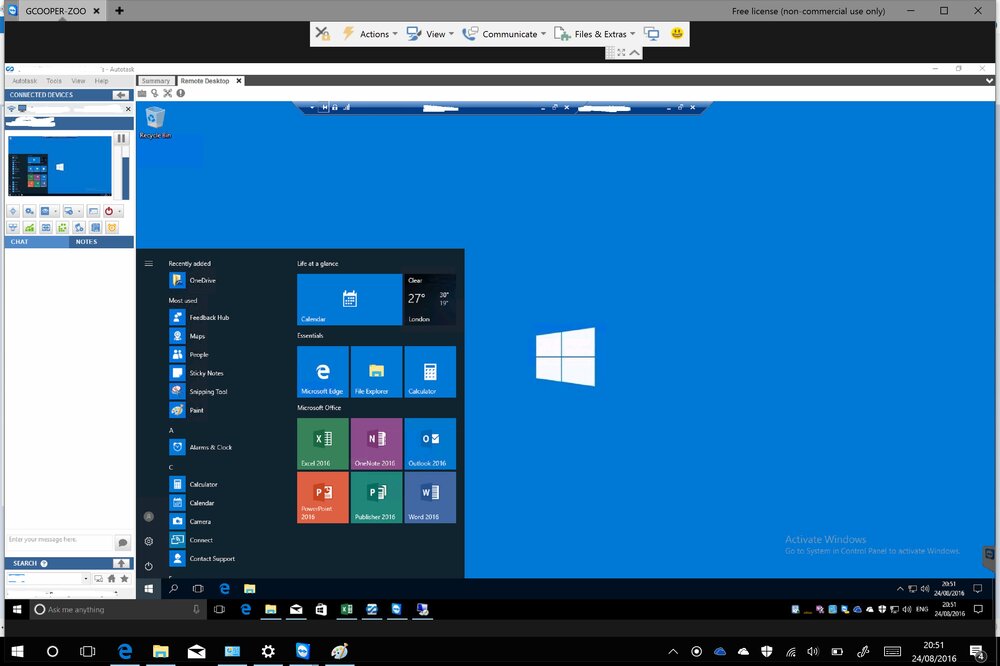Viewport: 1000px width, 666px height.
Task: Open TeamViewer from the local bottom taskbar
Action: (303, 651)
